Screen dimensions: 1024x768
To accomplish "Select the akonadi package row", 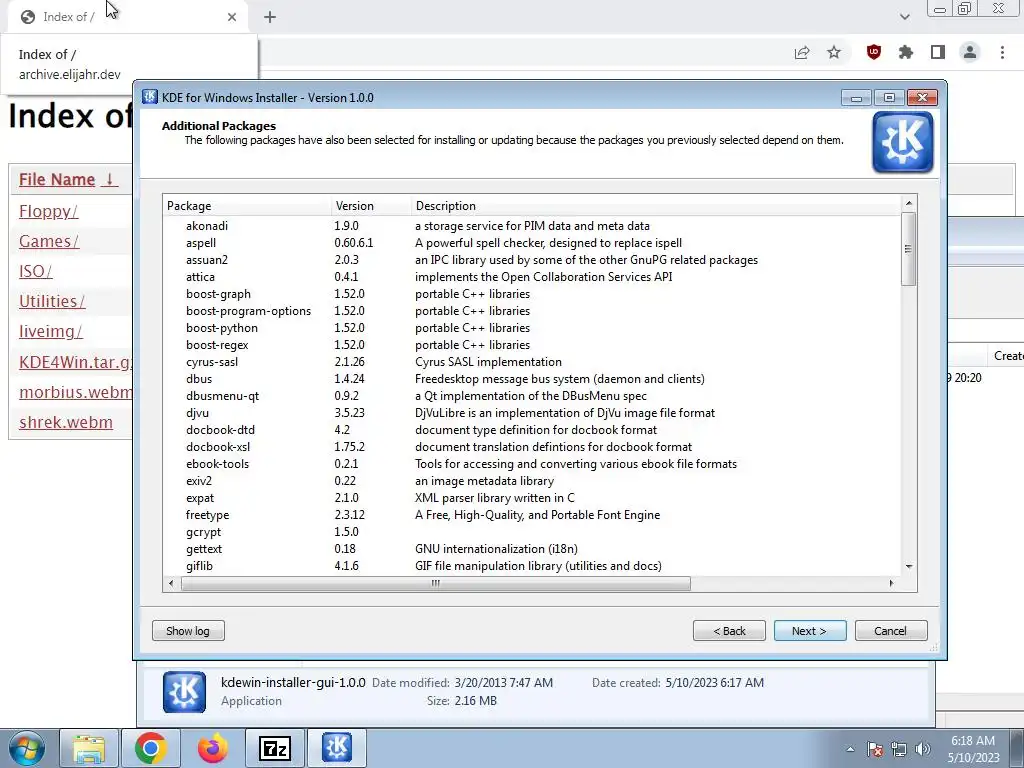I will coord(532,226).
